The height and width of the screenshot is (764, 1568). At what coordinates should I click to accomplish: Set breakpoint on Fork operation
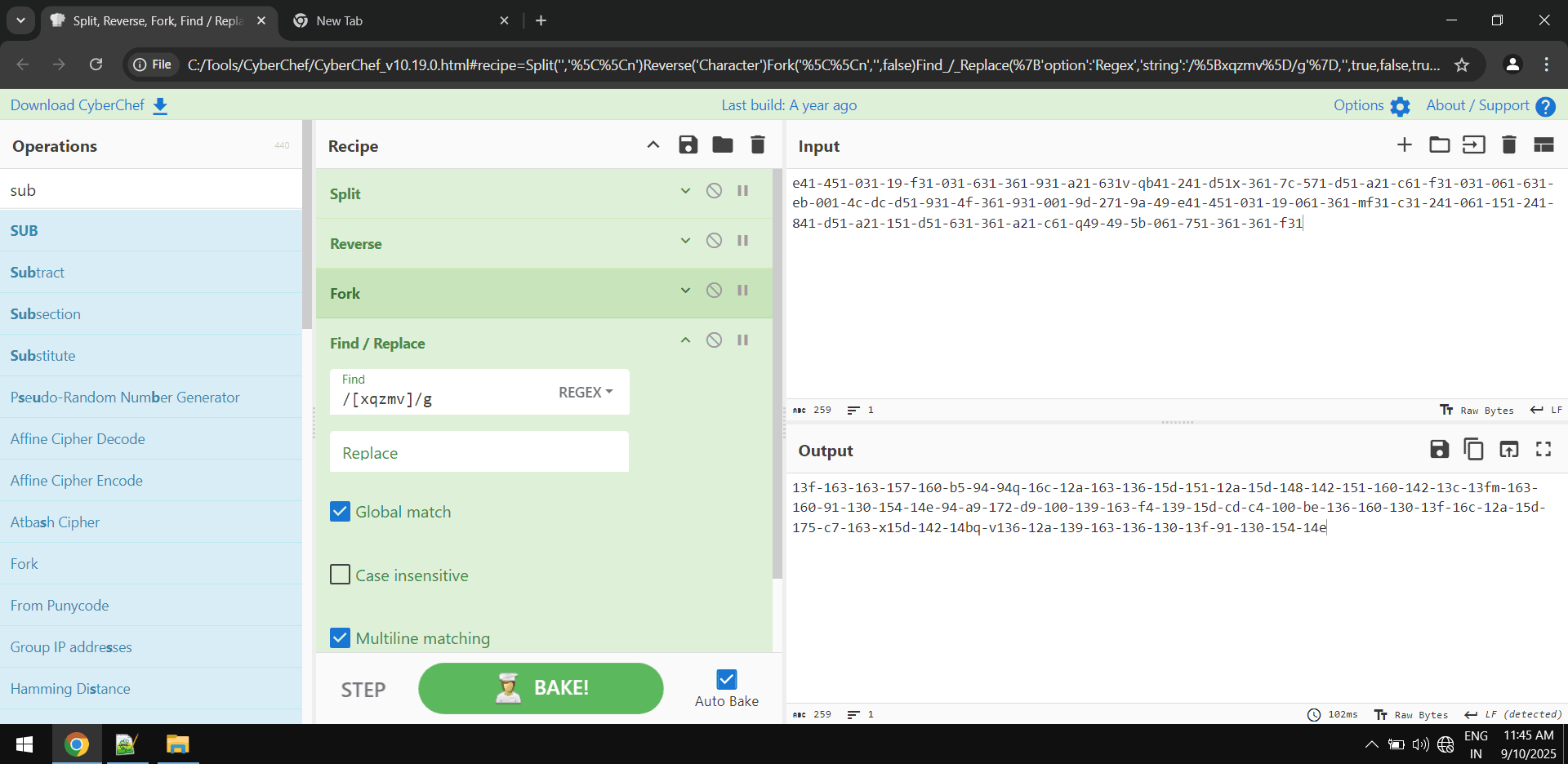click(743, 291)
